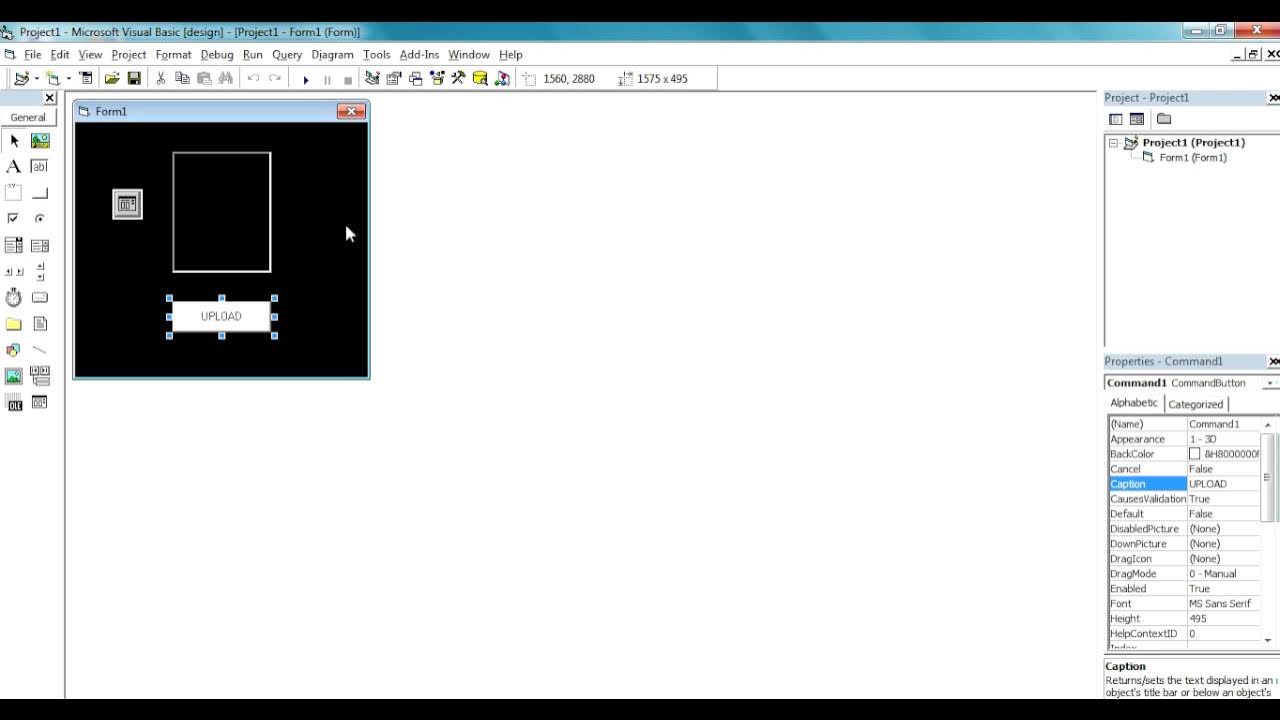Click the Properties list scroll down arrow
The image size is (1280, 720).
pos(1268,640)
